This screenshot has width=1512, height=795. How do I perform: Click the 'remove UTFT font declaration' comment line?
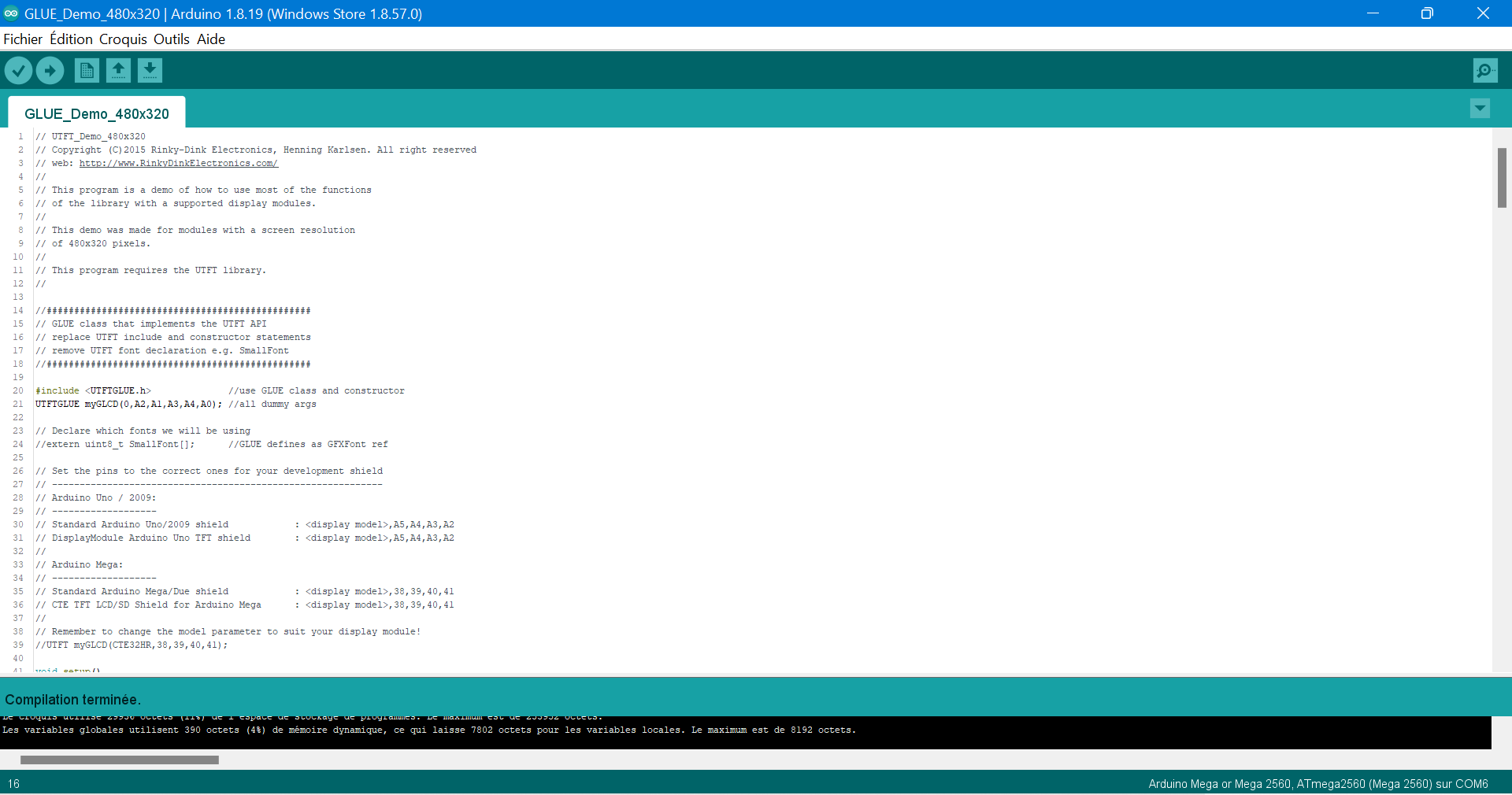(x=162, y=351)
